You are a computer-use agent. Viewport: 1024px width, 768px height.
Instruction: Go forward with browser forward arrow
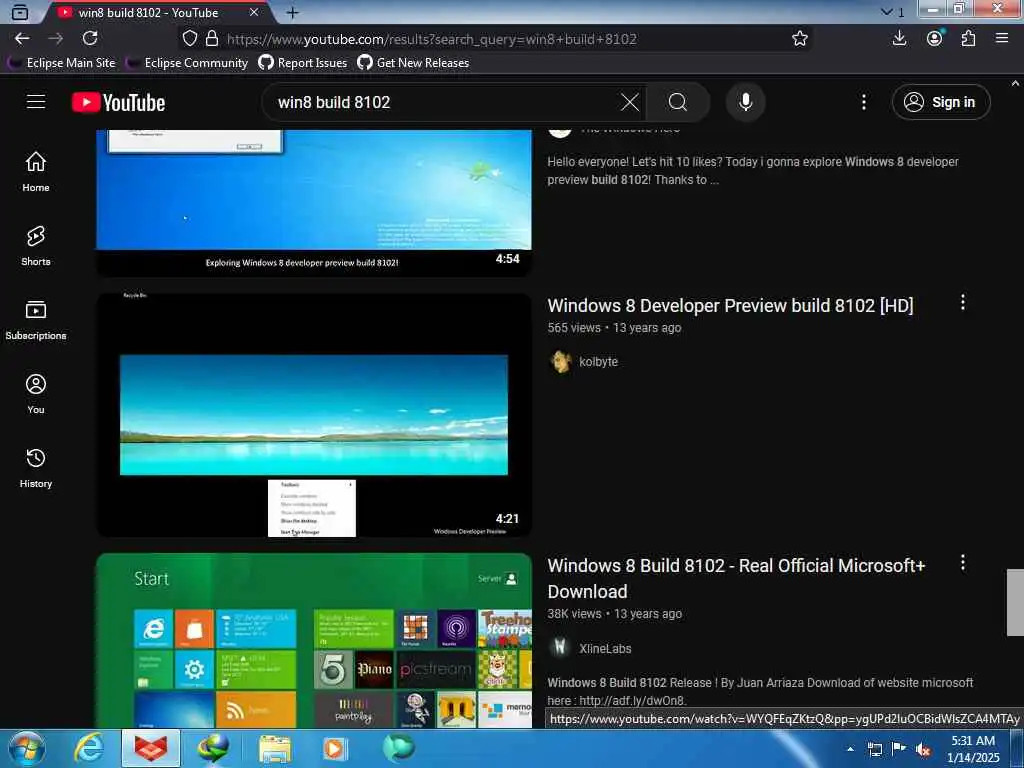[x=56, y=39]
